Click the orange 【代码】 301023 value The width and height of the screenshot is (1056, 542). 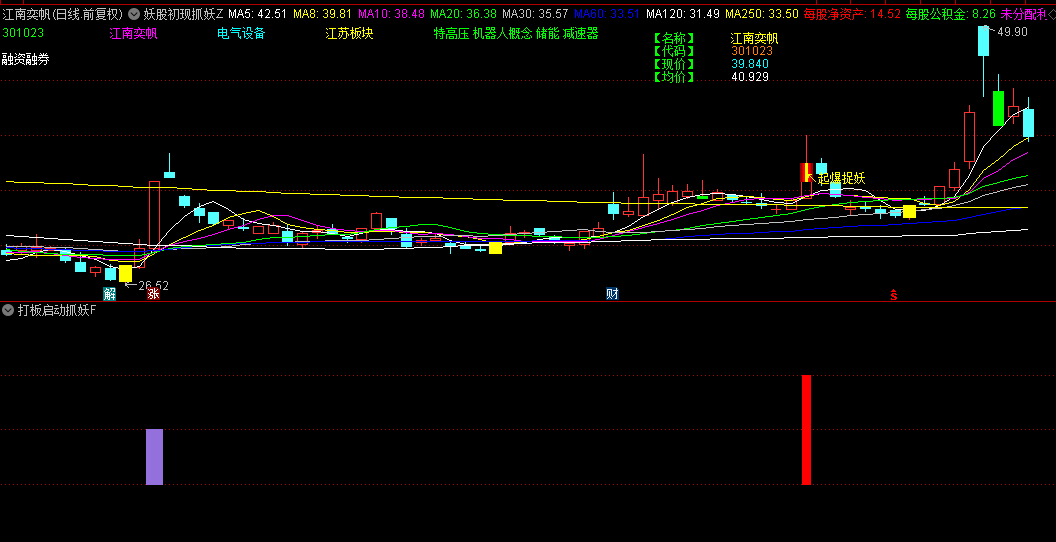point(752,50)
